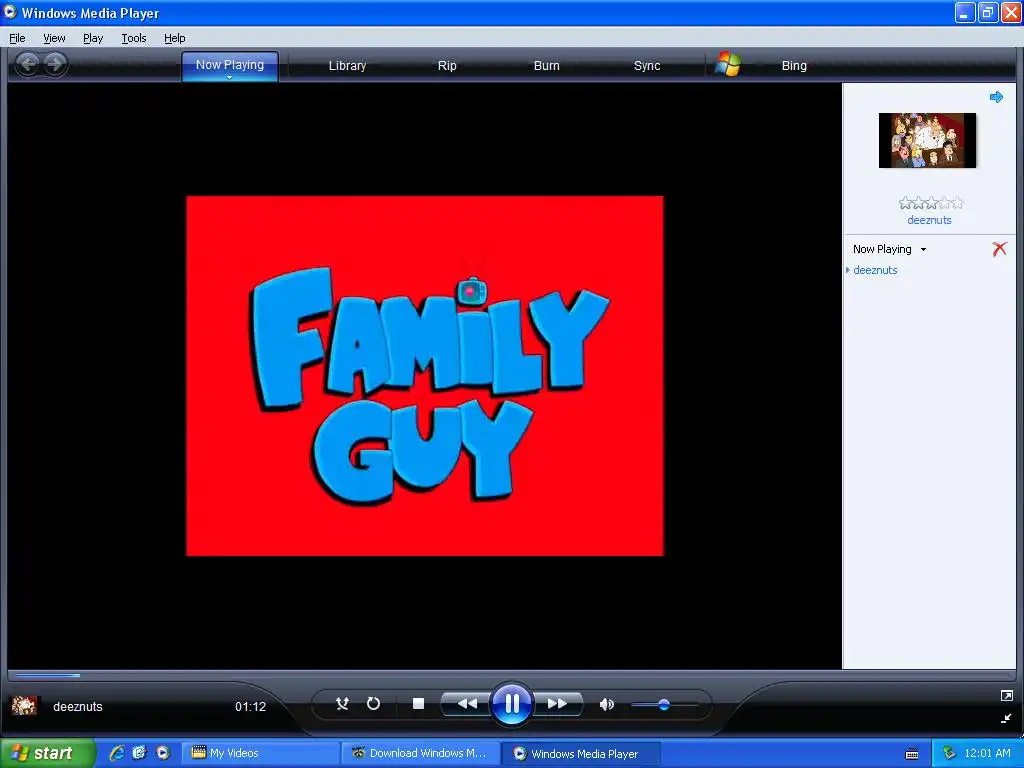Turn shuffle on
The width and height of the screenshot is (1024, 768).
[x=342, y=703]
